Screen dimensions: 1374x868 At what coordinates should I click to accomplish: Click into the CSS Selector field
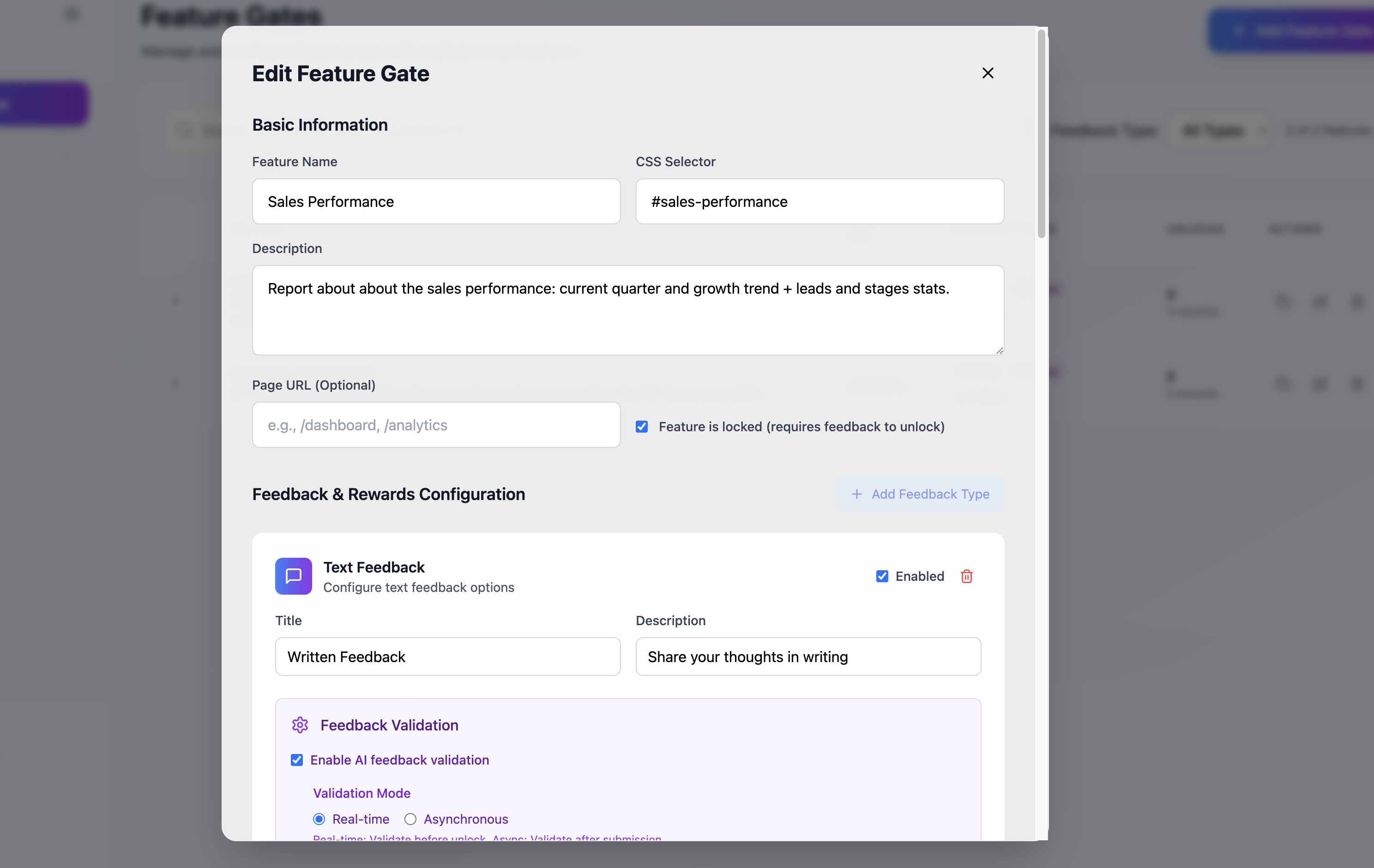click(x=820, y=201)
